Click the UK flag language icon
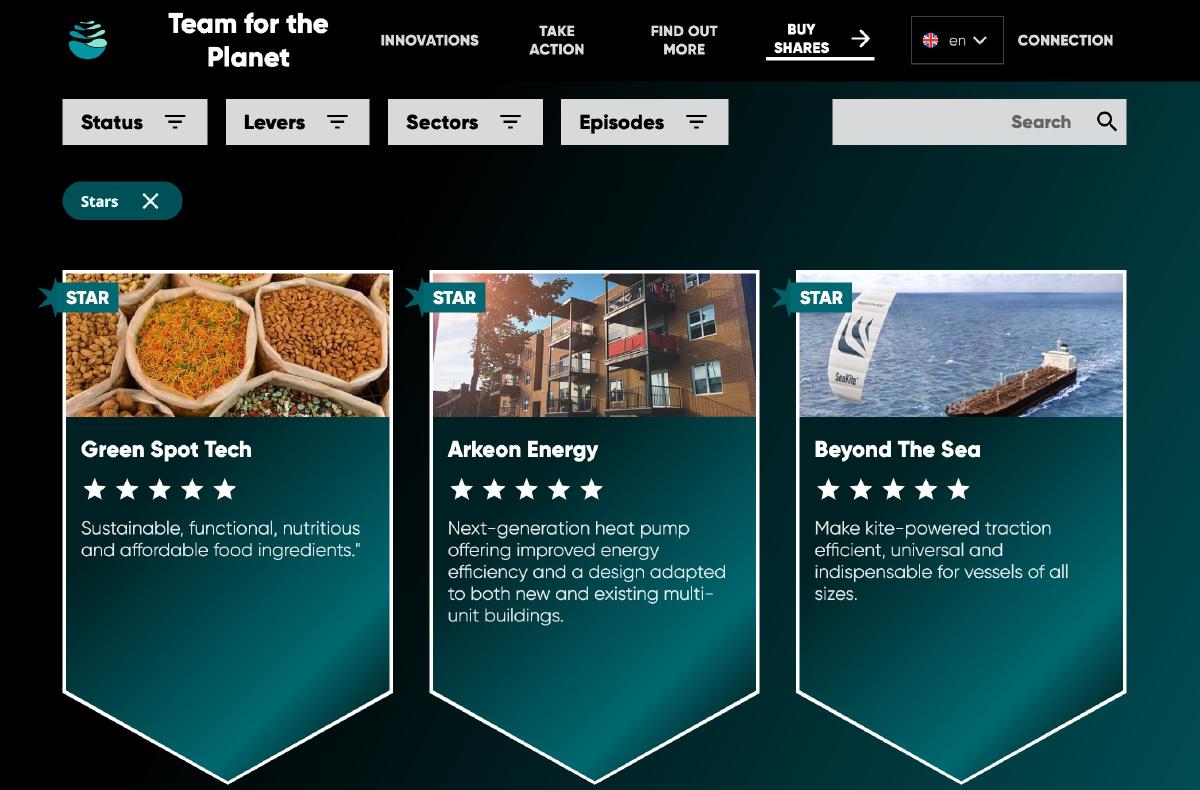Screen dimensions: 1200x790 coord(930,40)
